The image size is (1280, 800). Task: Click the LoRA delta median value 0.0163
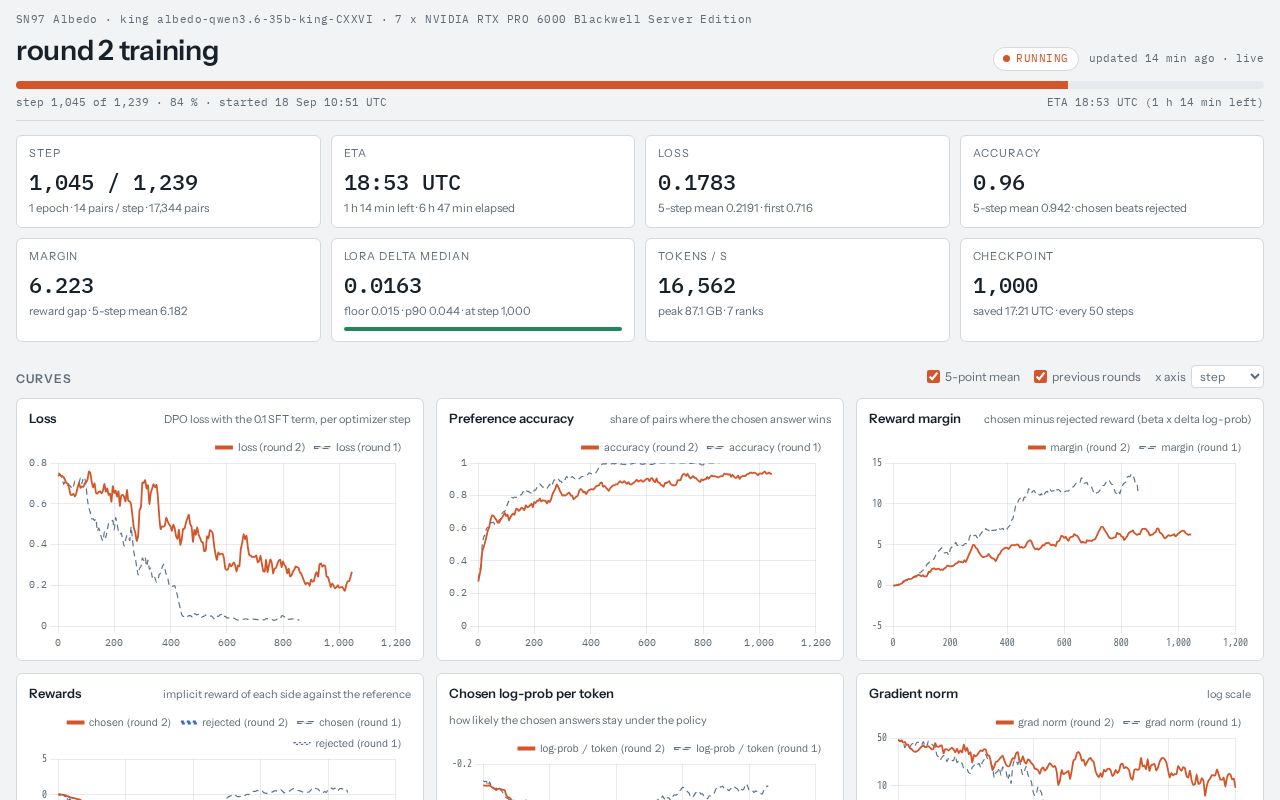(382, 285)
